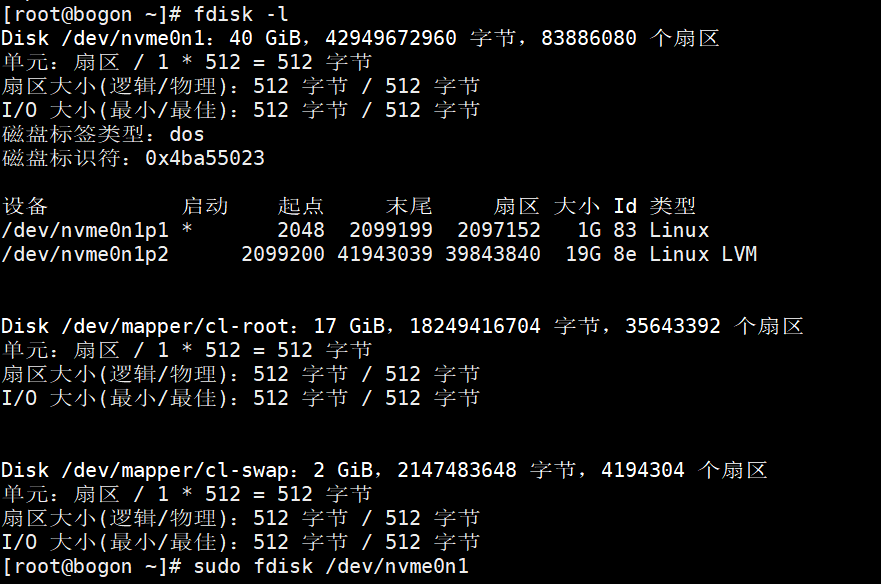
Task: Click the 类型 column header
Action: coord(673,206)
